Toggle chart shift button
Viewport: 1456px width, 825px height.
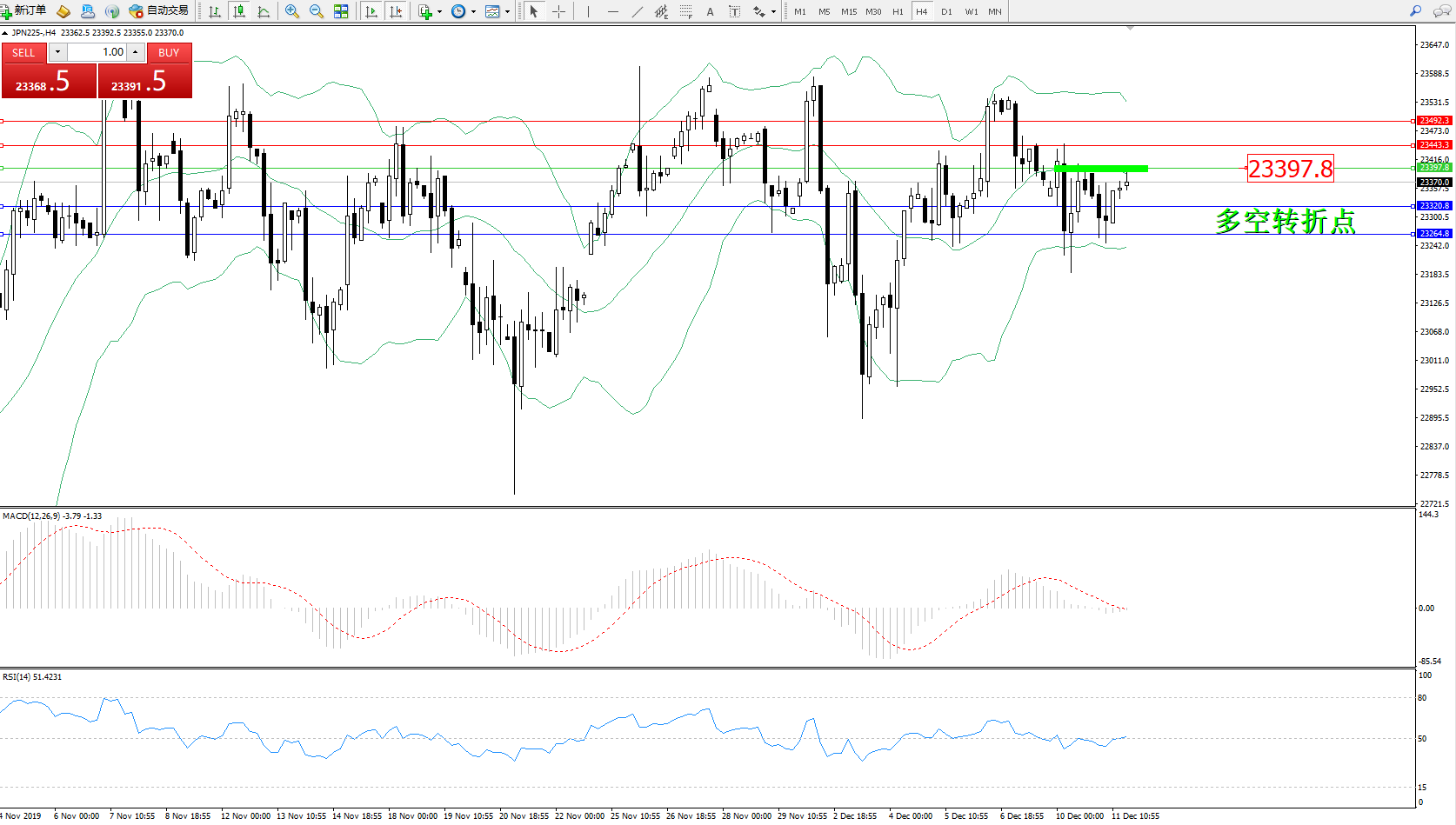click(x=396, y=11)
